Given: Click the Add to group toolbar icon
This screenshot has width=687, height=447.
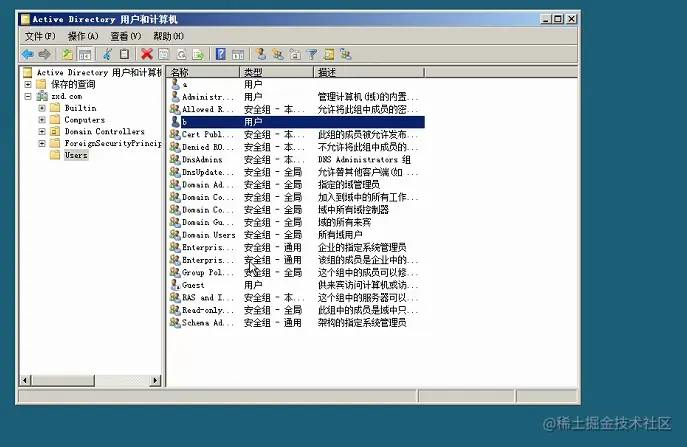Looking at the screenshot, I should pyautogui.click(x=346, y=54).
